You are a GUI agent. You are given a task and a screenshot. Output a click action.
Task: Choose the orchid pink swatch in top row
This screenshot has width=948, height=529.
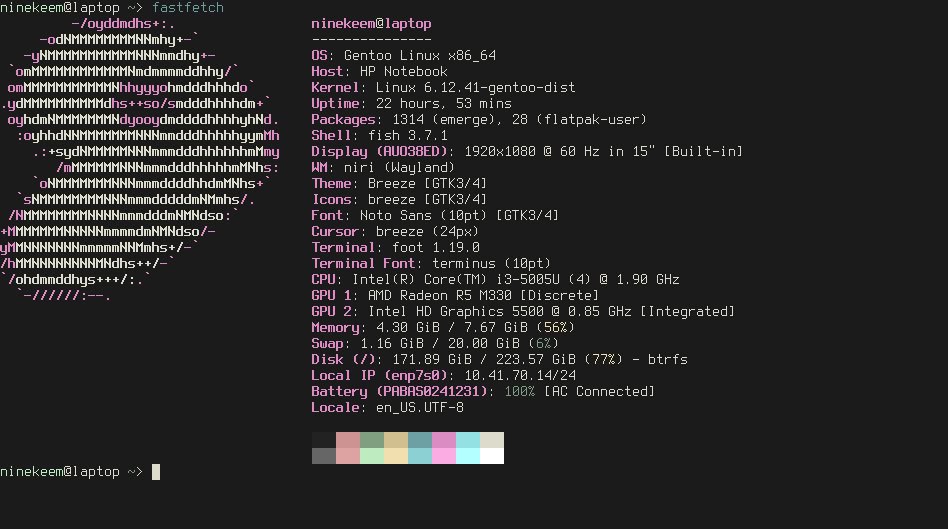pyautogui.click(x=444, y=440)
